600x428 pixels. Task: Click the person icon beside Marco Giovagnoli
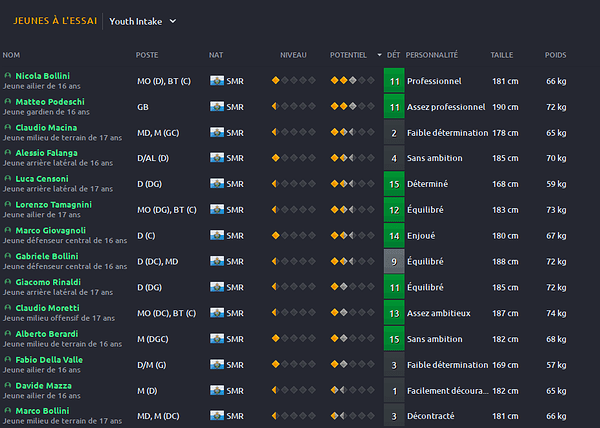pos(7,230)
